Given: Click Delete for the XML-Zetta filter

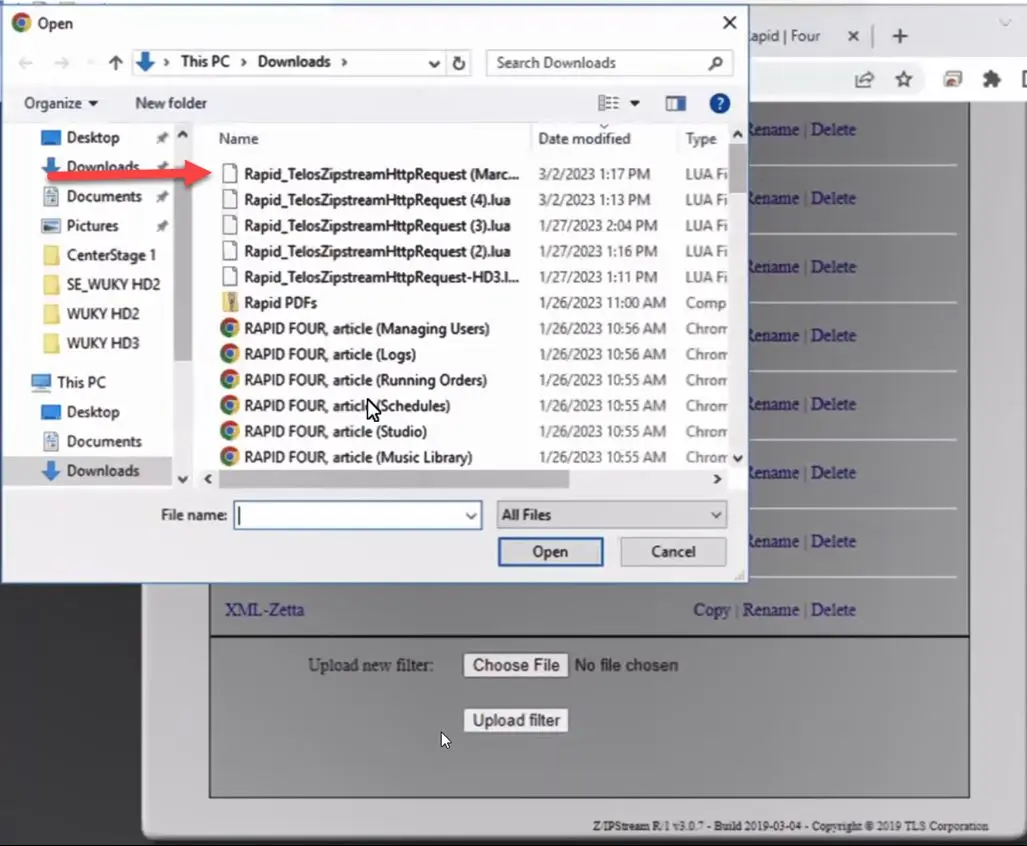Looking at the screenshot, I should (833, 610).
